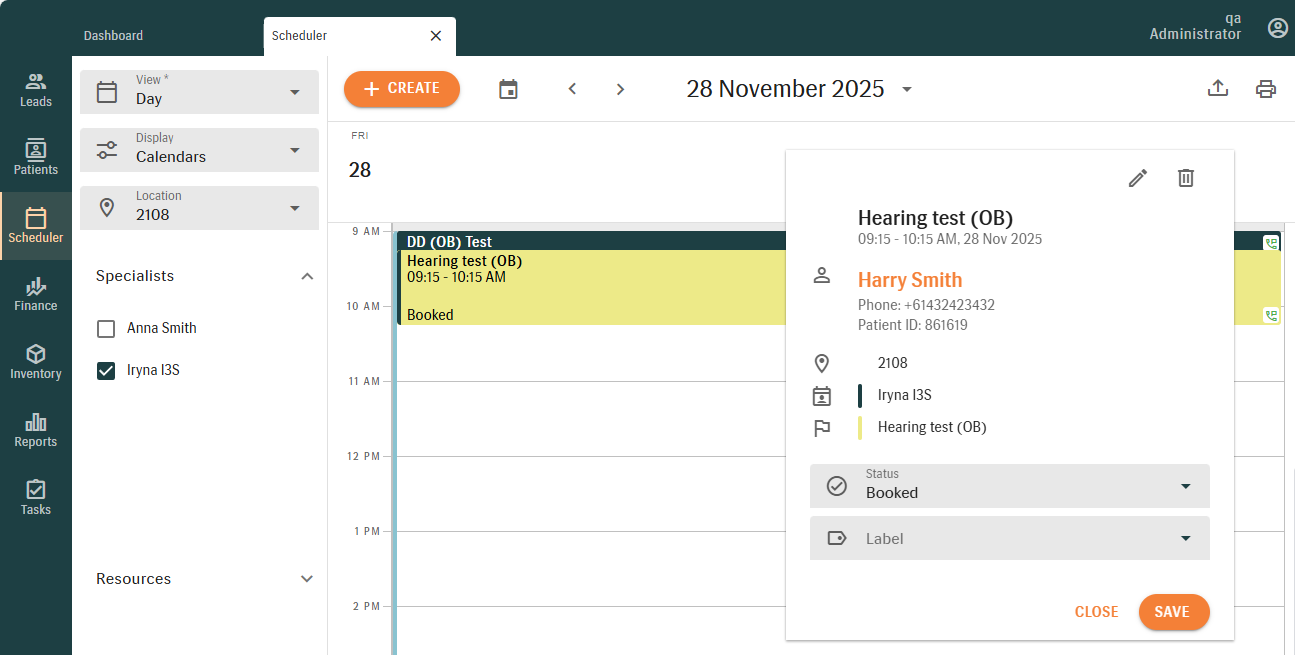Open the calendar today icon
Viewport: 1295px width, 655px height.
coord(508,89)
